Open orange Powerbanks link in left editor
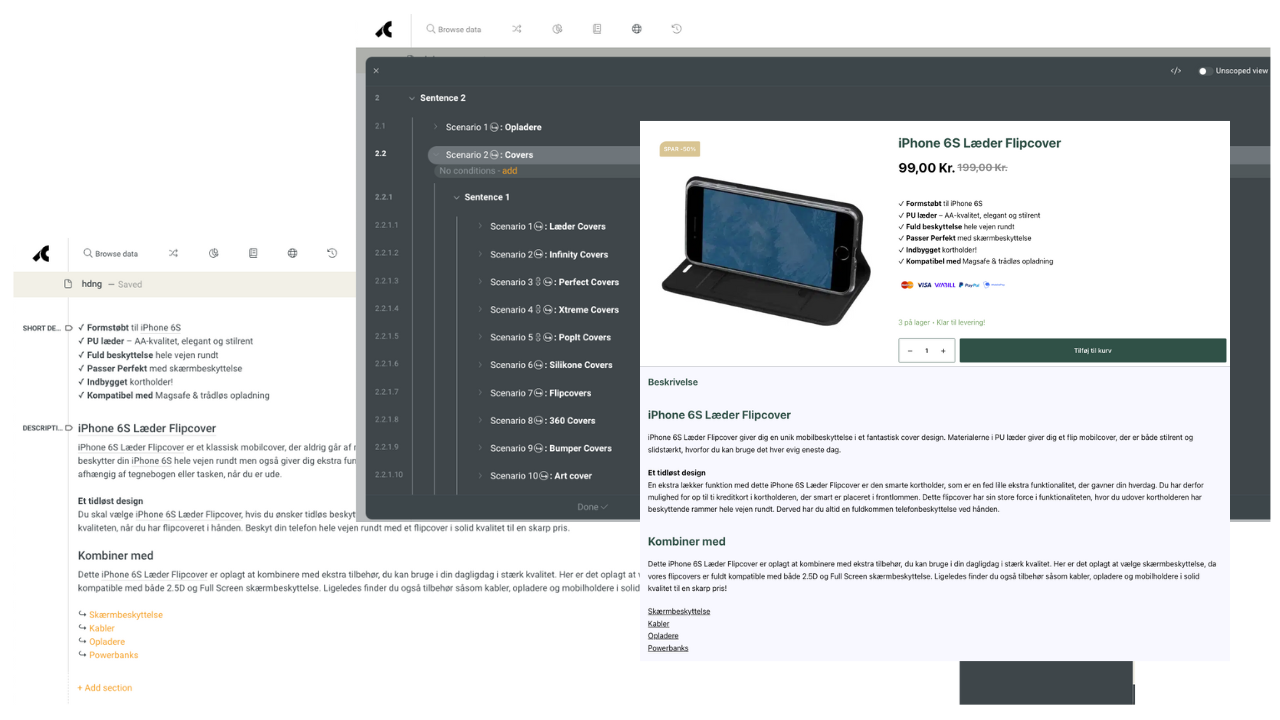Screen dimensions: 1280x720 point(113,655)
